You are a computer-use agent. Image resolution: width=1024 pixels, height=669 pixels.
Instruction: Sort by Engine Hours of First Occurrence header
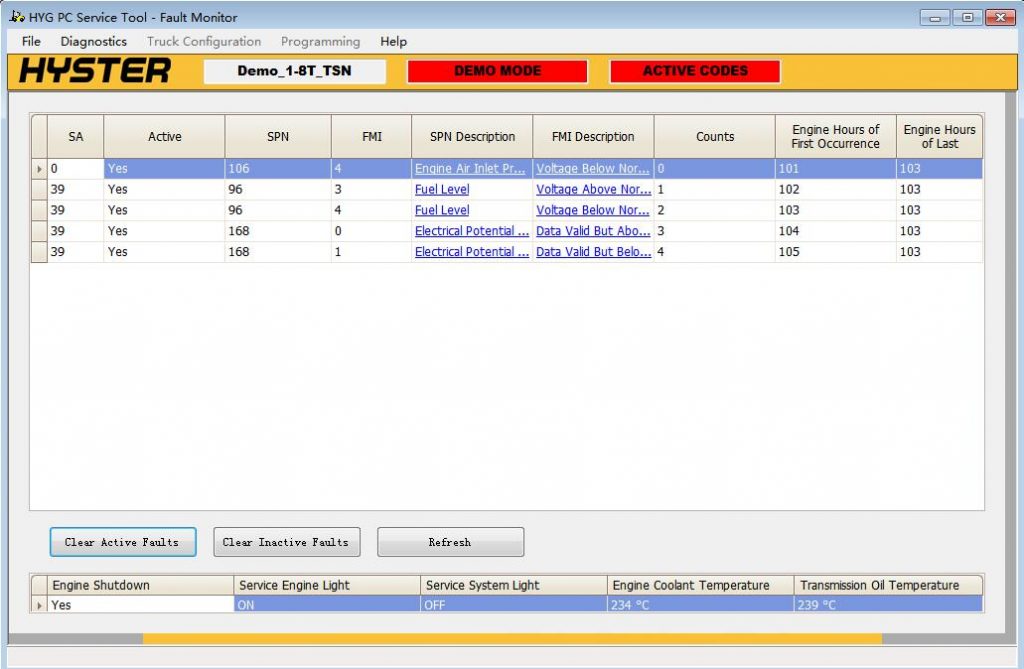pos(836,137)
